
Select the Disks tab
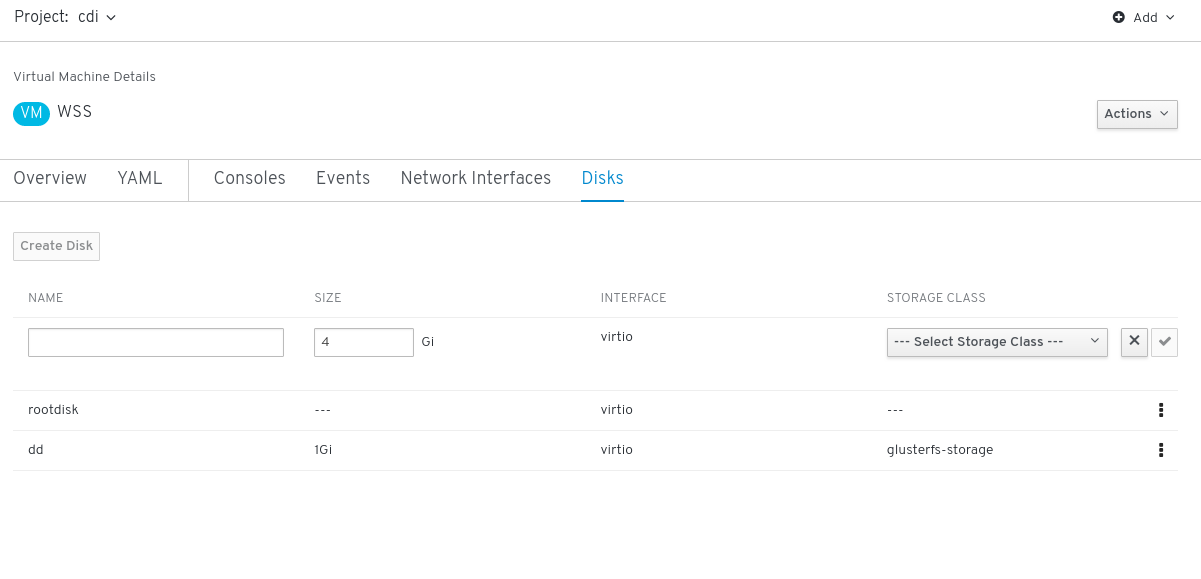603,178
